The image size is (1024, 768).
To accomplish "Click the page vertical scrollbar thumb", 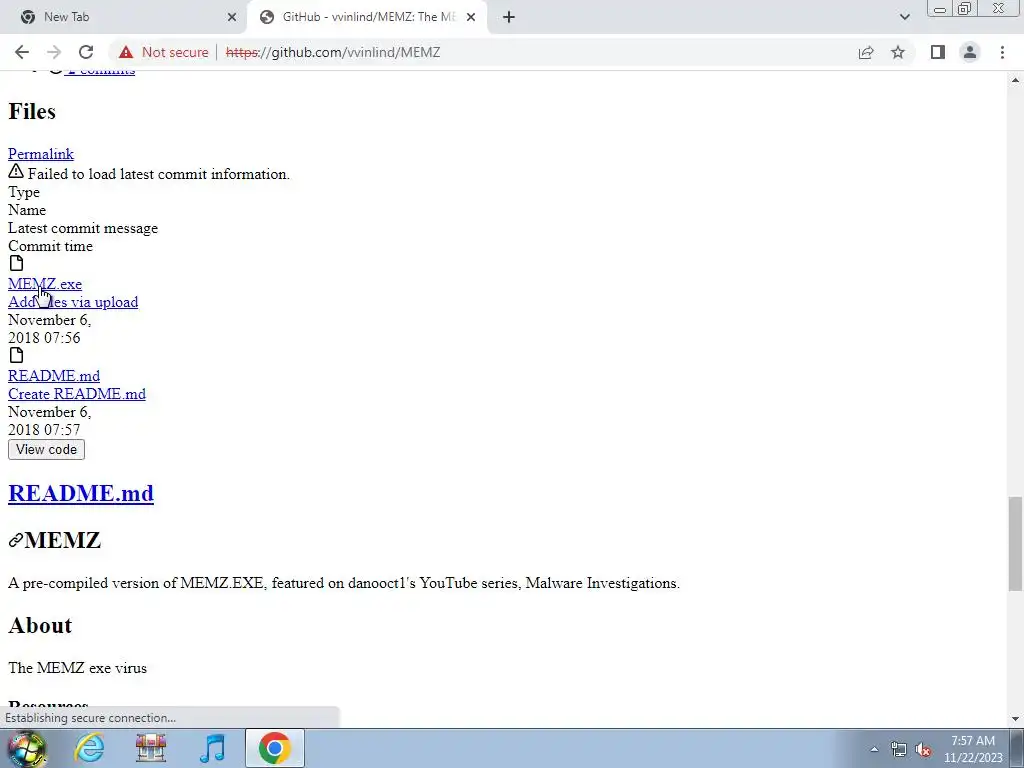I will click(1016, 543).
